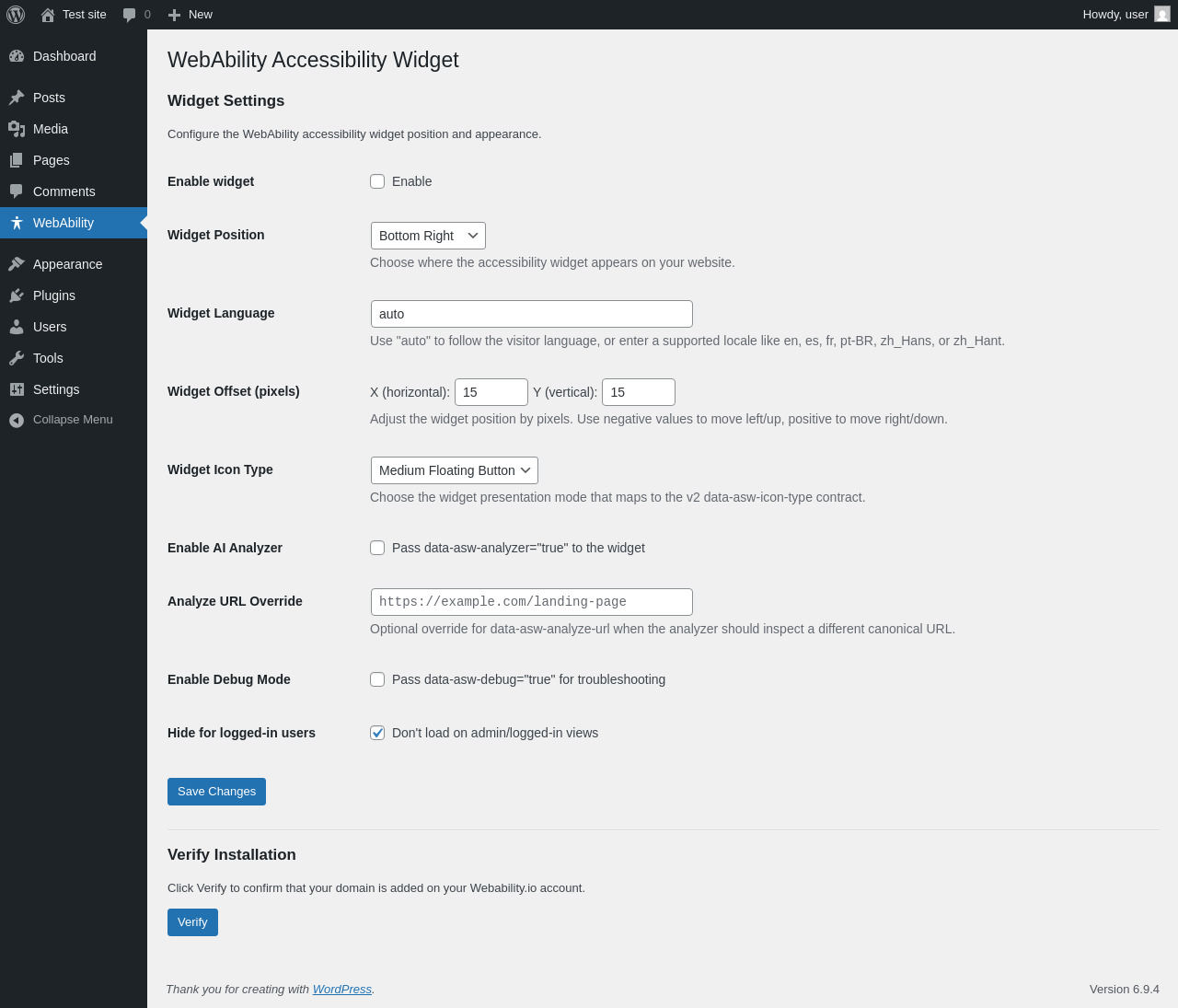
Task: Enable the AI Analyzer checkbox
Action: (x=377, y=548)
